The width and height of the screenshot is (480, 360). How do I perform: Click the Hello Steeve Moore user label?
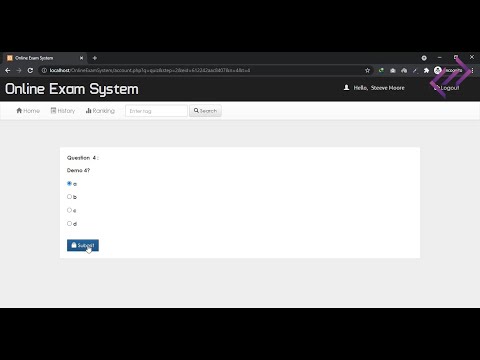tap(374, 88)
